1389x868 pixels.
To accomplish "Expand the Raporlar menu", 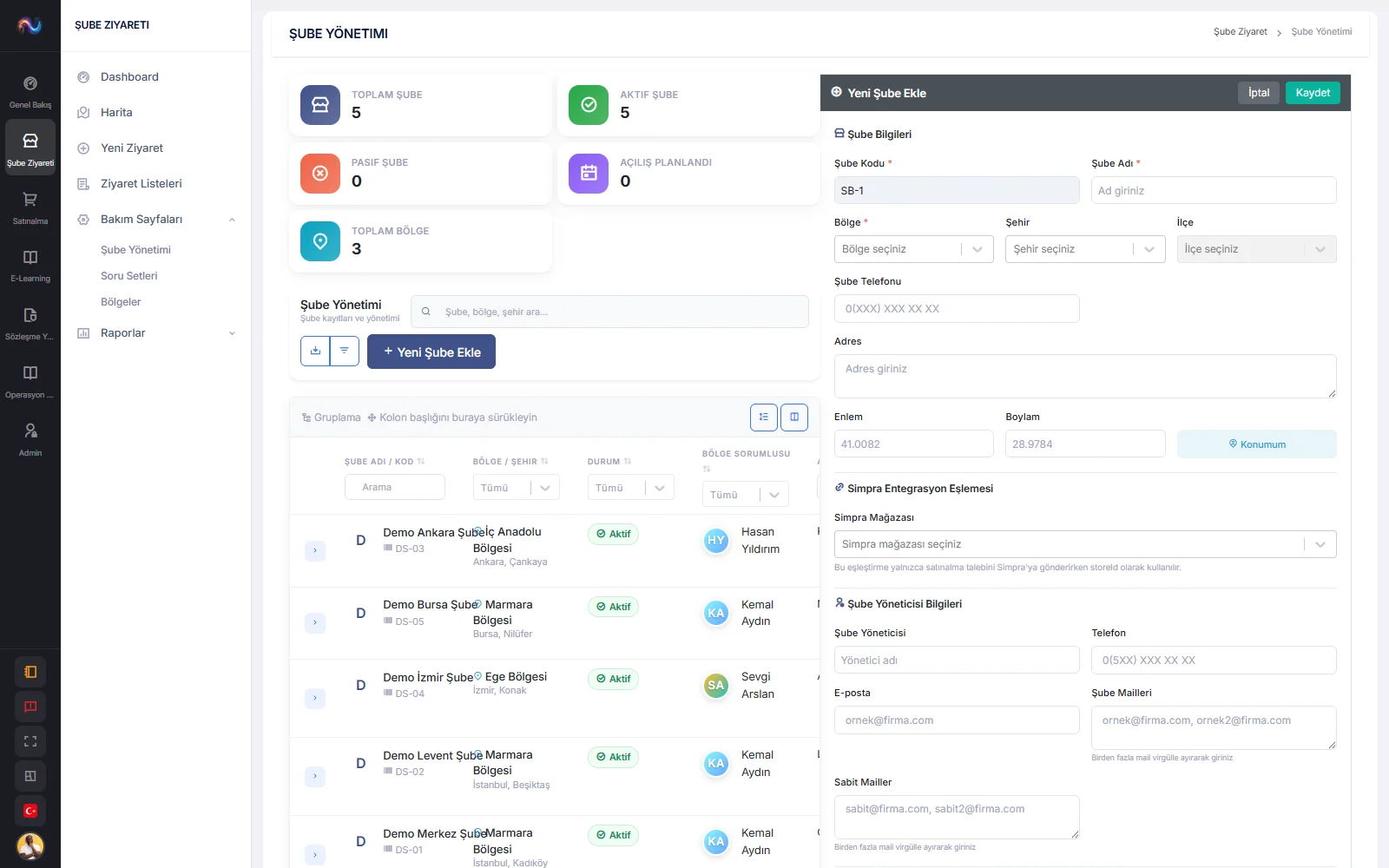I will (x=156, y=333).
